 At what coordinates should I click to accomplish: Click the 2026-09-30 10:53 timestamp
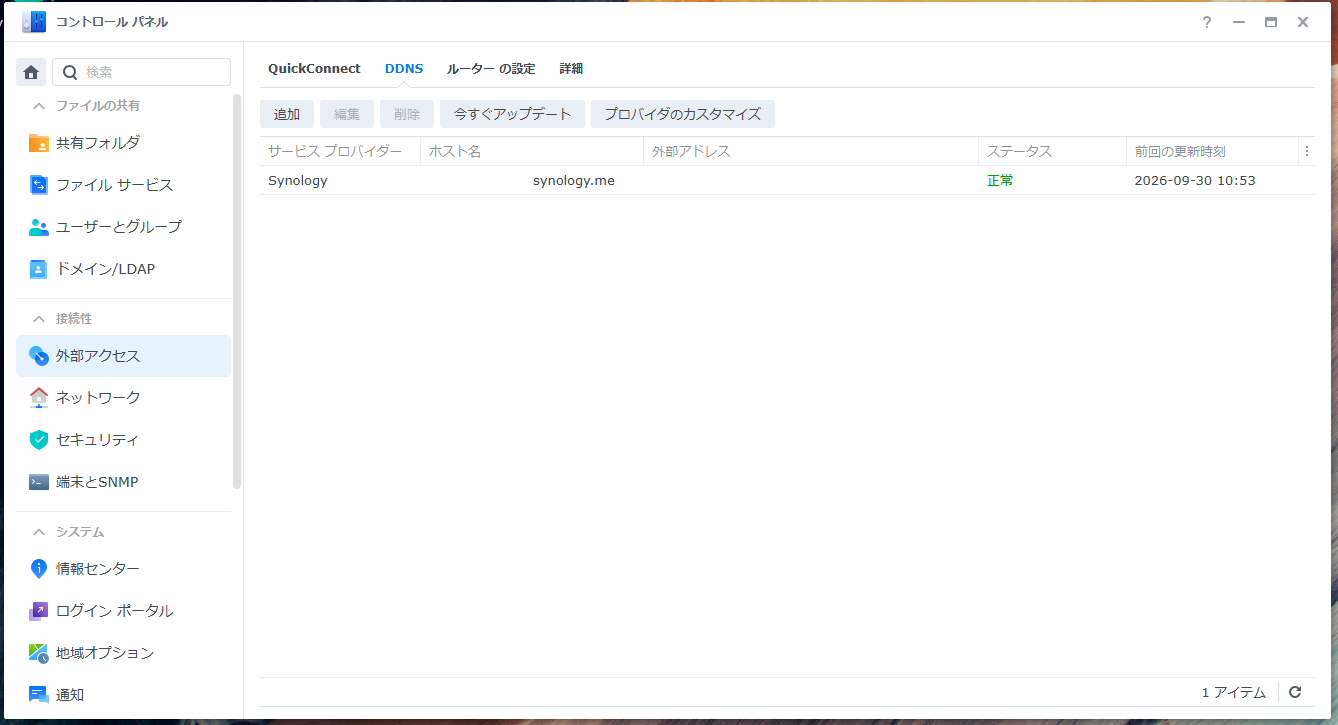coord(1195,181)
